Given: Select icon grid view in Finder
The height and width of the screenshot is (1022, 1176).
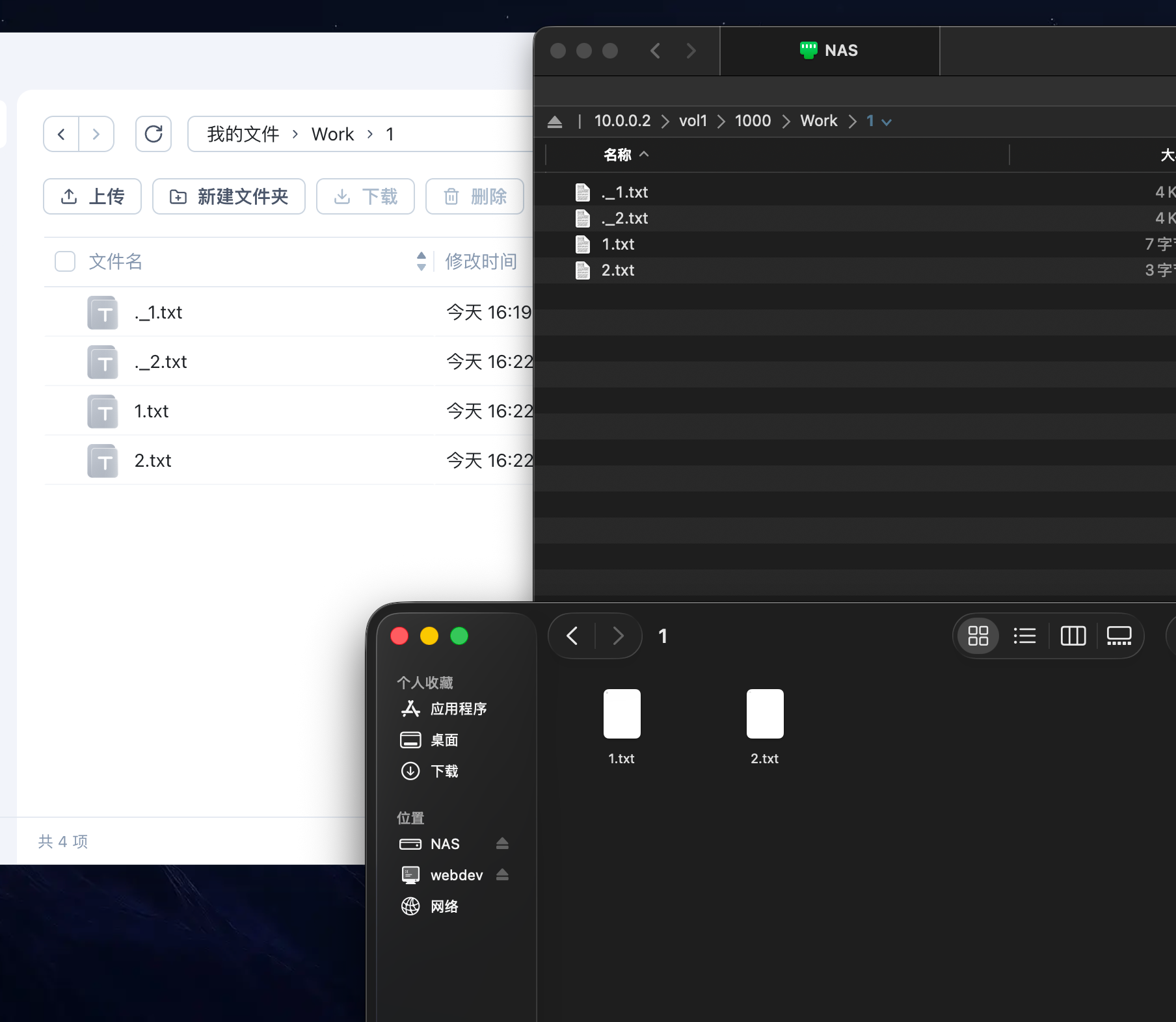Looking at the screenshot, I should coord(978,636).
